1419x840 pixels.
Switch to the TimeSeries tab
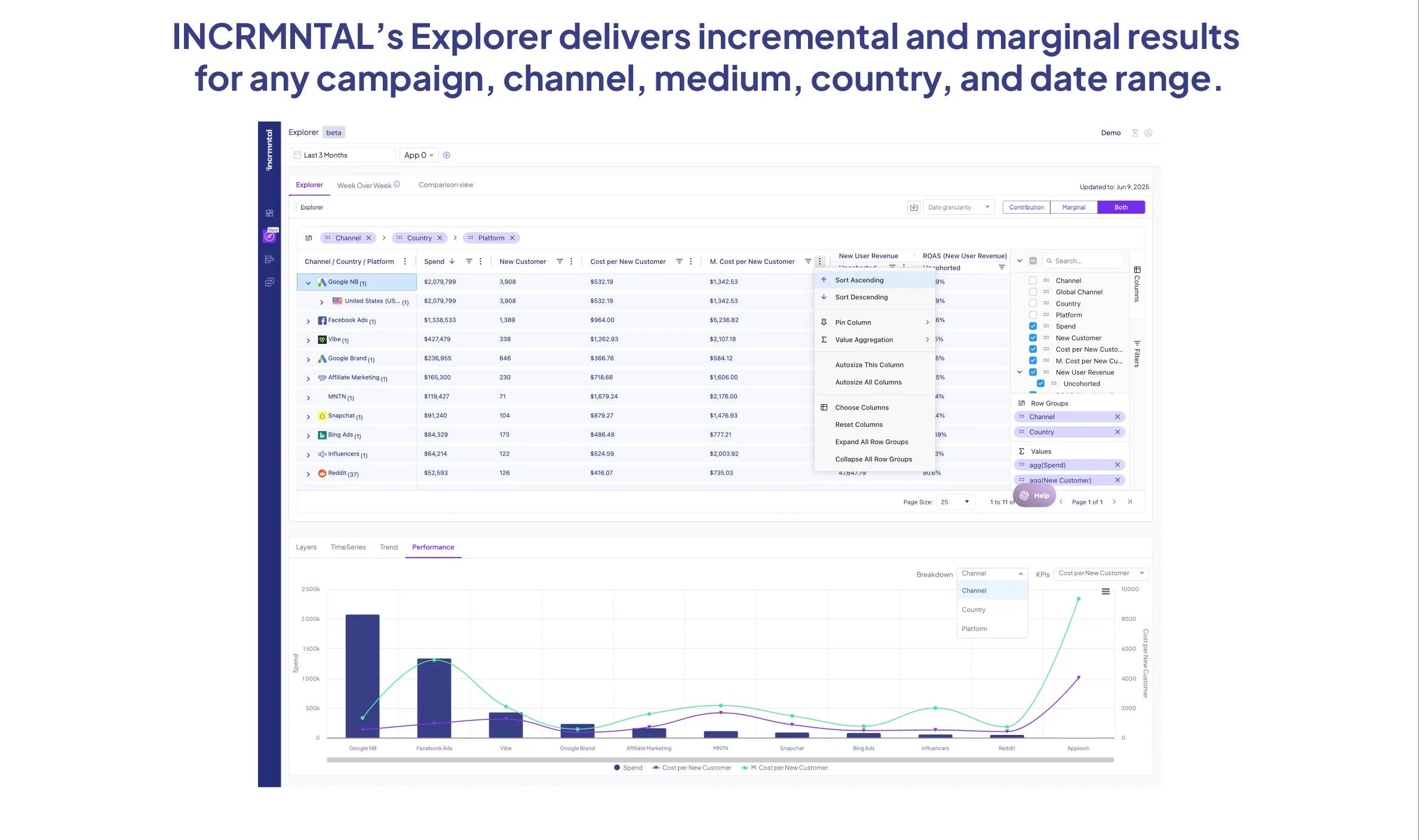point(348,547)
